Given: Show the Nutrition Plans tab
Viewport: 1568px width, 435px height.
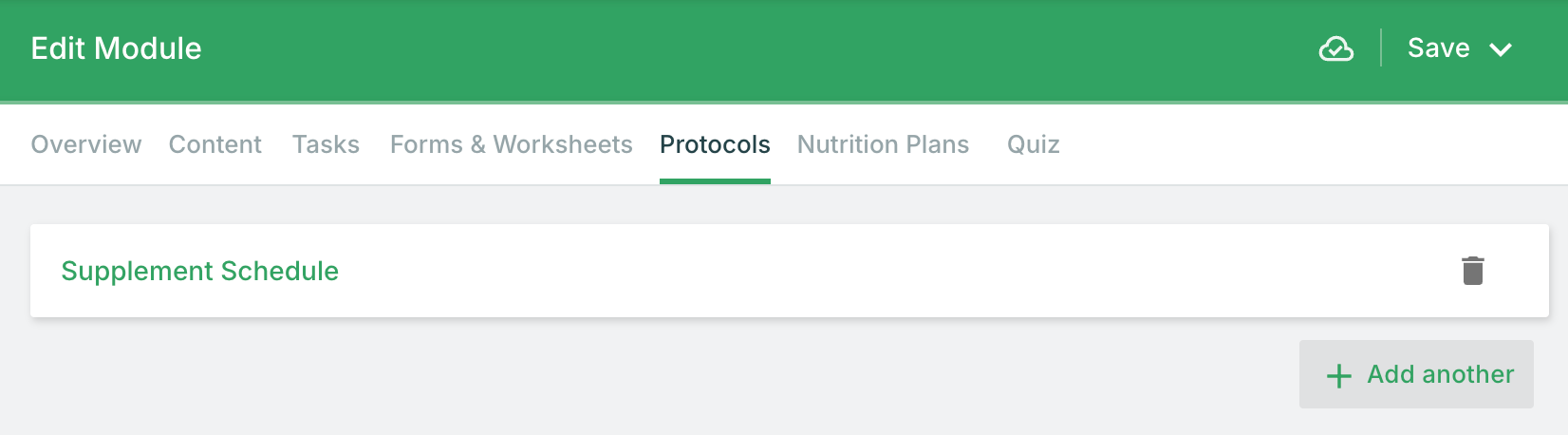Looking at the screenshot, I should coord(883,144).
